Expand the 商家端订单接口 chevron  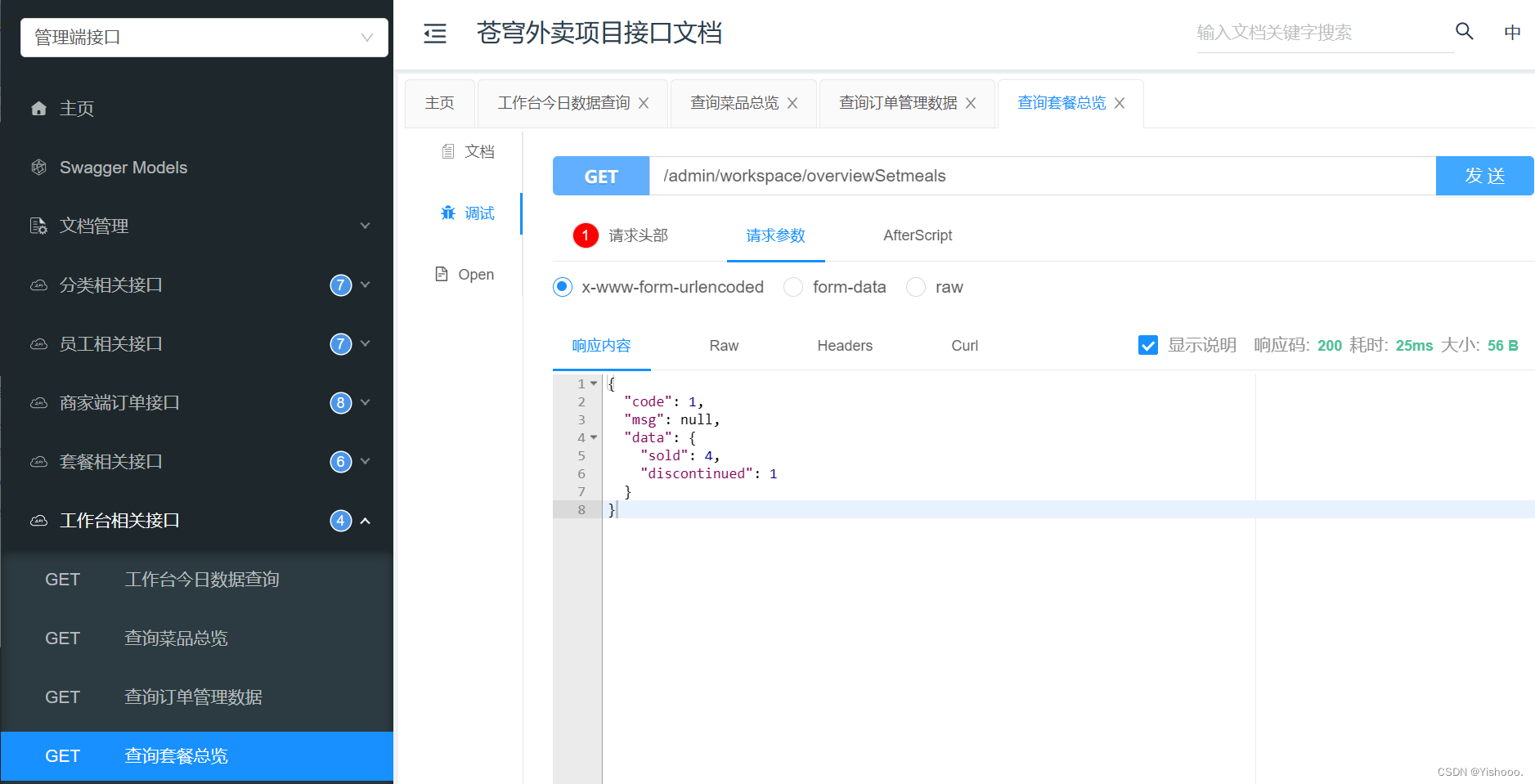(x=366, y=402)
